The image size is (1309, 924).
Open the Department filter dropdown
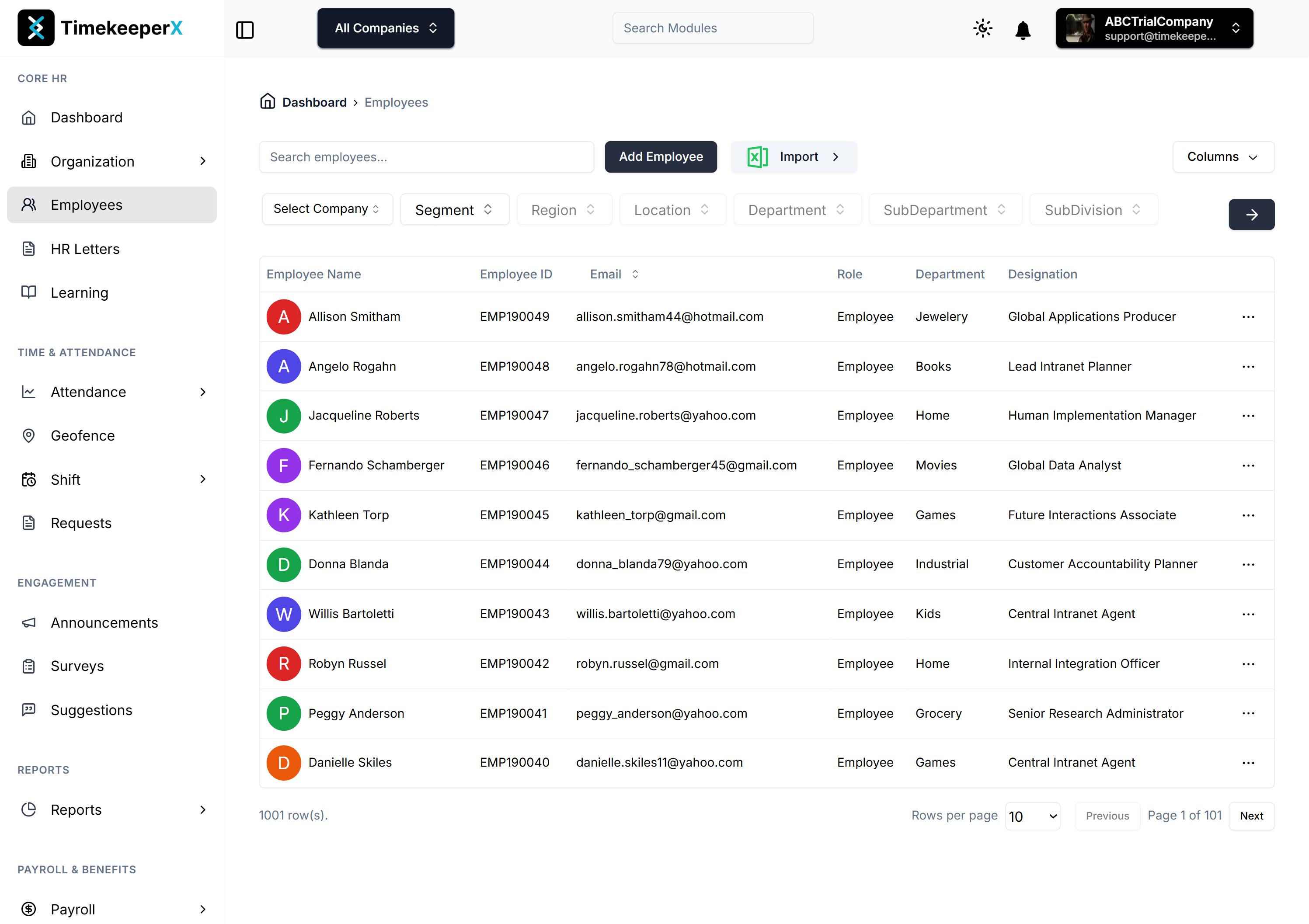797,209
